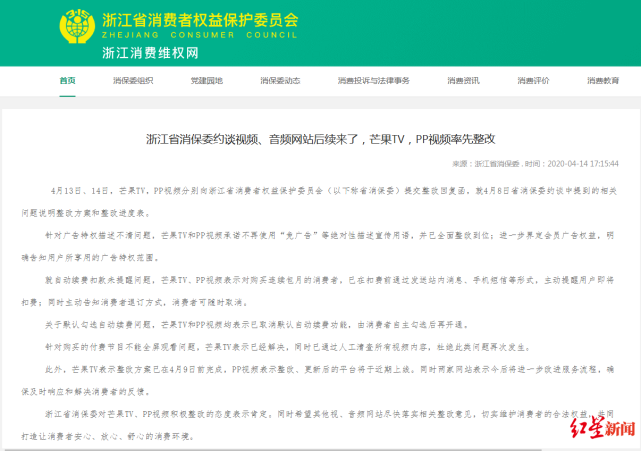Click the timestamp 2020-04-14 17:15:44

tap(583, 164)
